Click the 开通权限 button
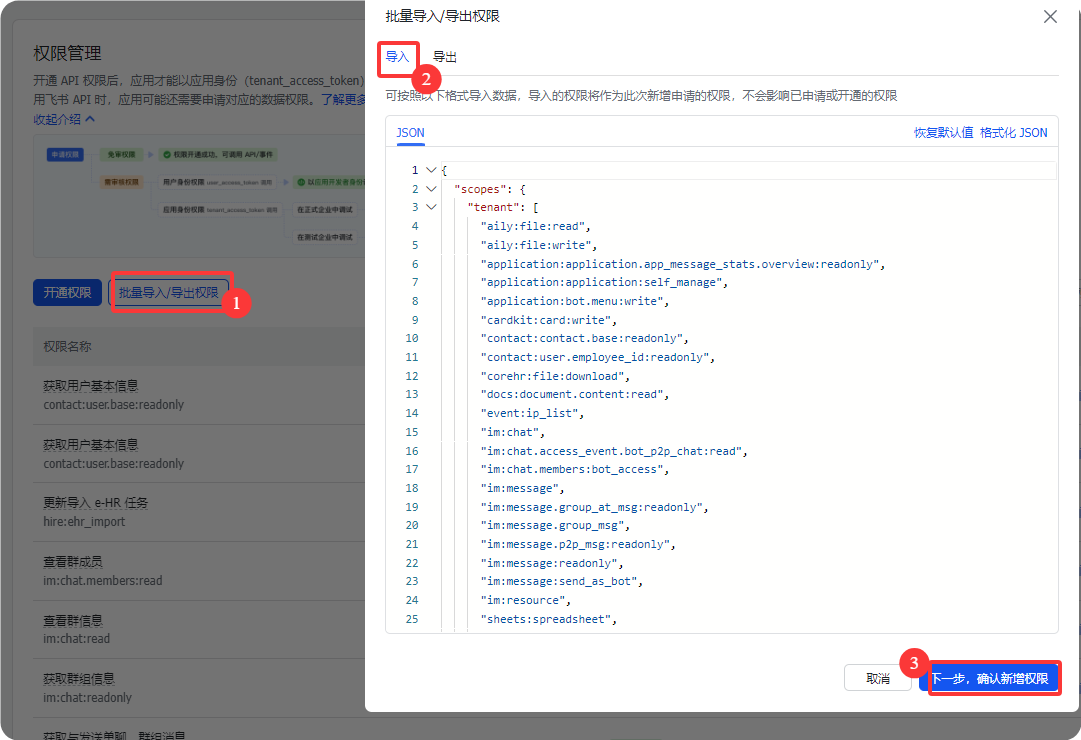The width and height of the screenshot is (1081, 740). point(67,293)
